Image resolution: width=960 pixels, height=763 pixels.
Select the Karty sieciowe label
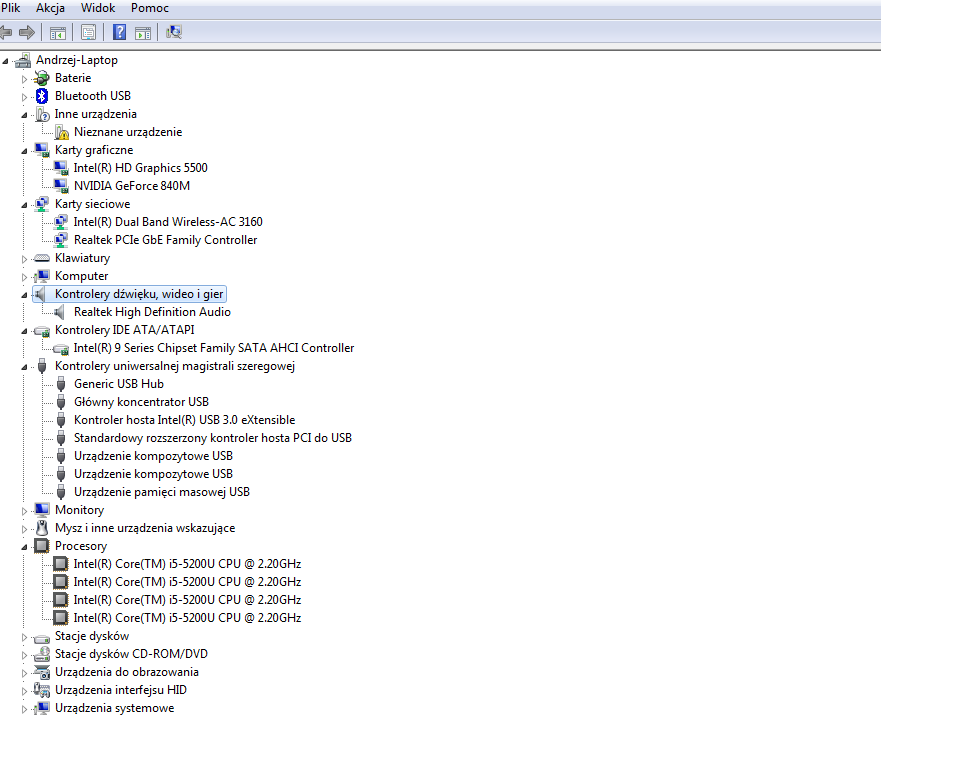pyautogui.click(x=92, y=204)
